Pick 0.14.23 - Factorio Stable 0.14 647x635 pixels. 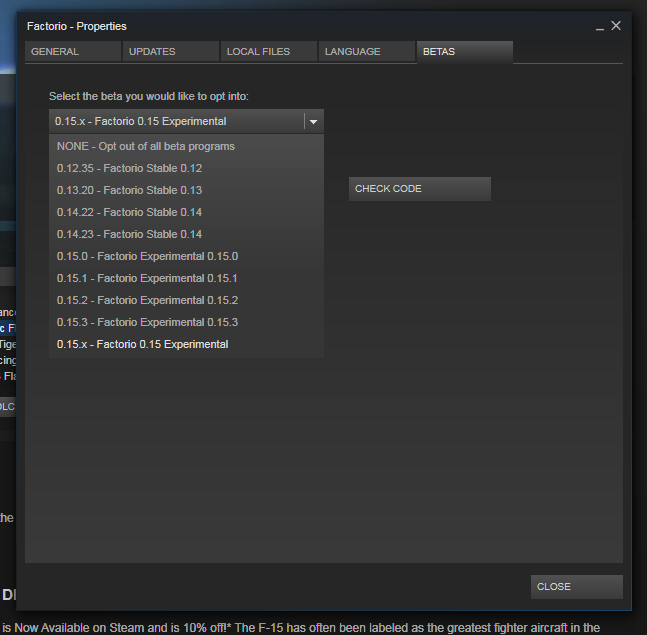coord(186,234)
